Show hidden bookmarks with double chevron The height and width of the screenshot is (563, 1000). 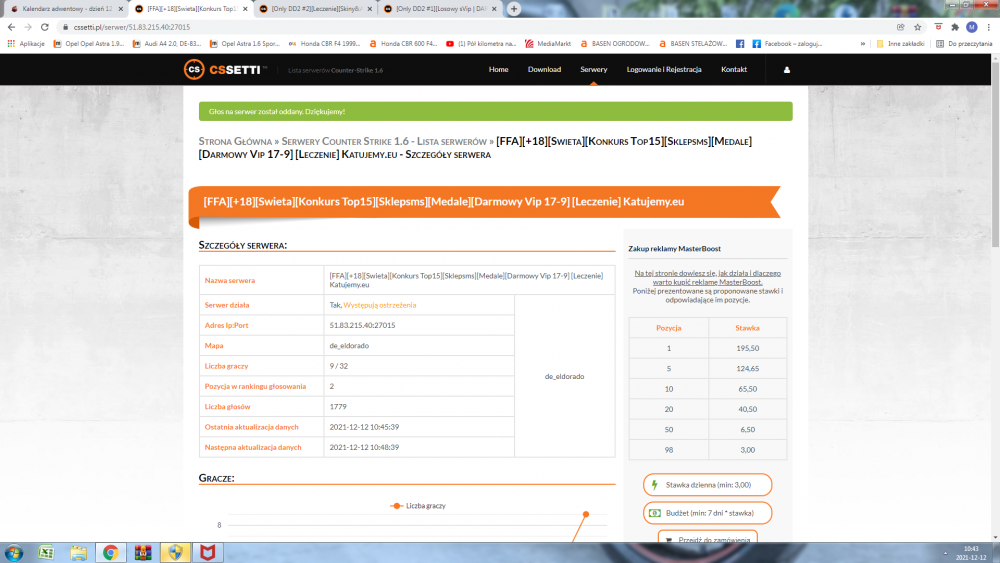[x=862, y=44]
